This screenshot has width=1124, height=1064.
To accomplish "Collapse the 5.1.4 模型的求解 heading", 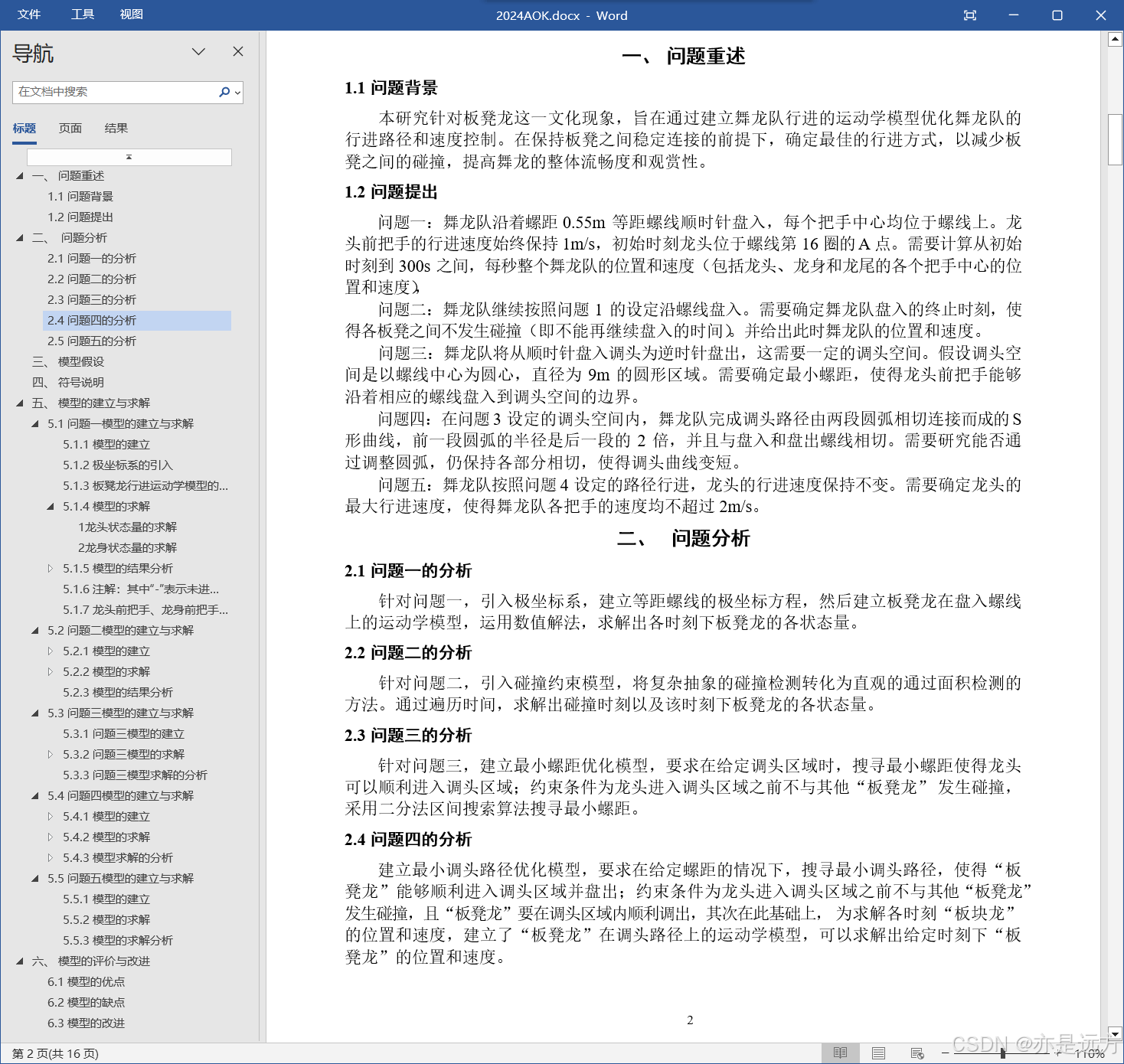I will 51,507.
